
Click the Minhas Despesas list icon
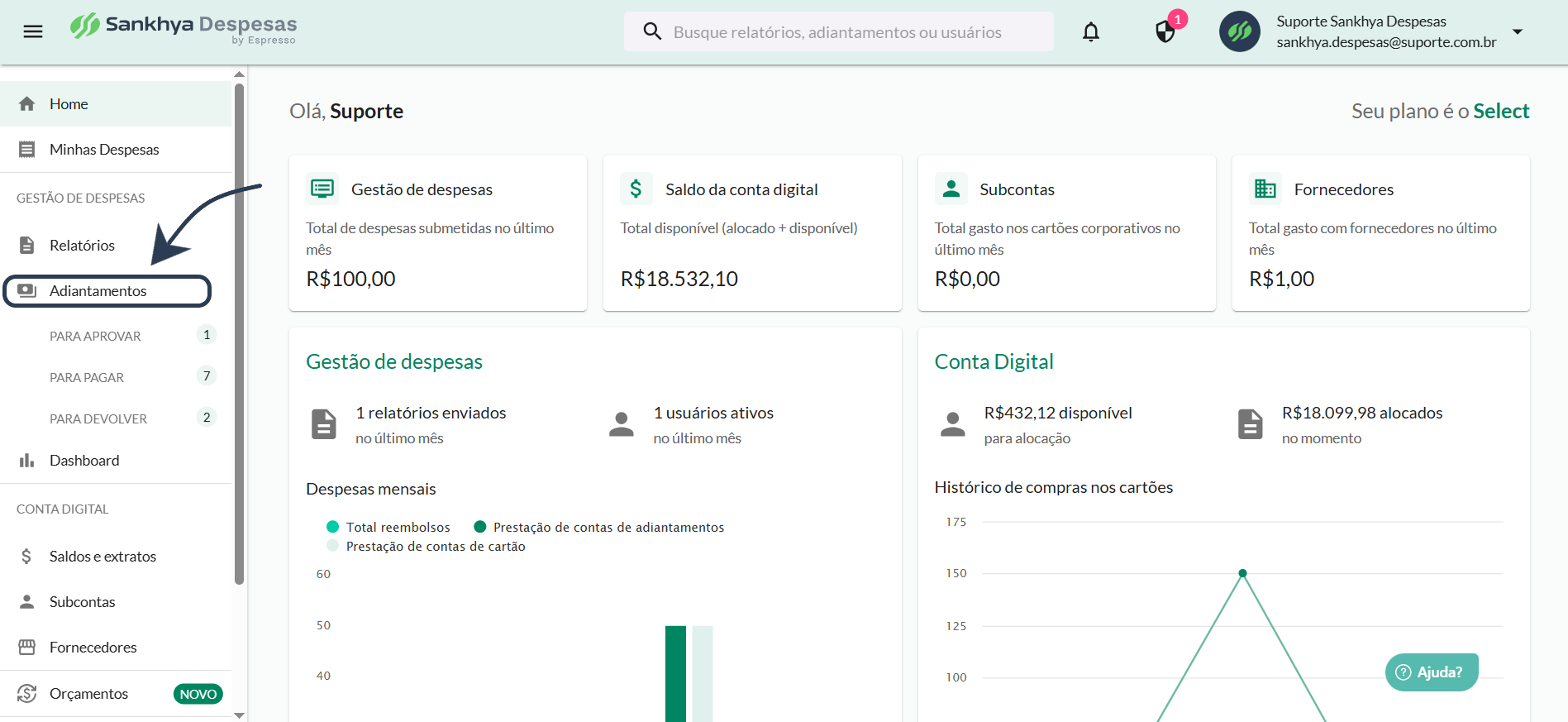27,149
